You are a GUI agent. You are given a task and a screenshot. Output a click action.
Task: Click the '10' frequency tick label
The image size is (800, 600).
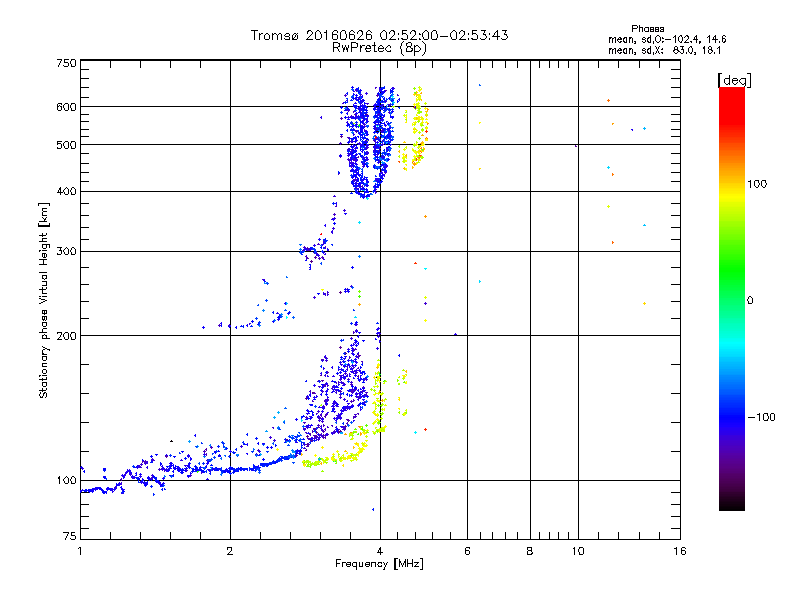(x=578, y=551)
